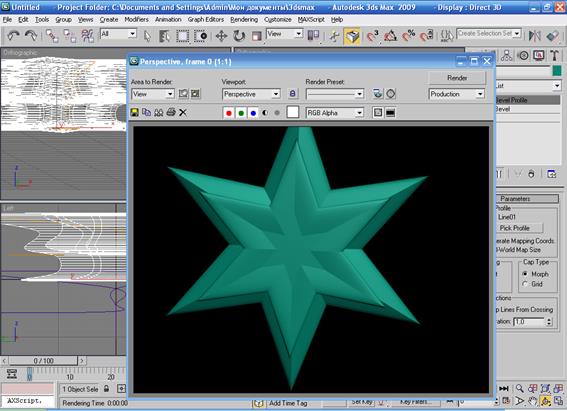The height and width of the screenshot is (411, 567).
Task: Click the Render button
Action: point(457,78)
